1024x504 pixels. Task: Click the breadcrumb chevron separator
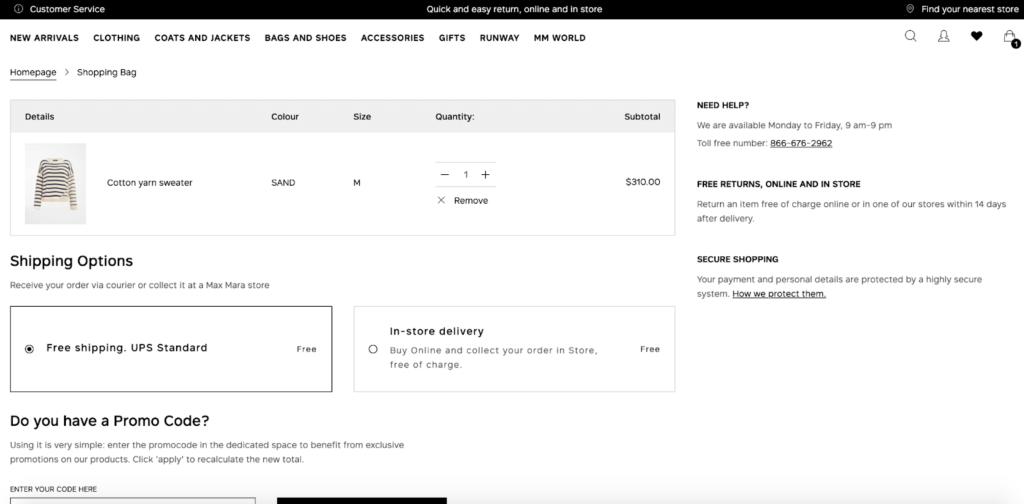pyautogui.click(x=67, y=72)
